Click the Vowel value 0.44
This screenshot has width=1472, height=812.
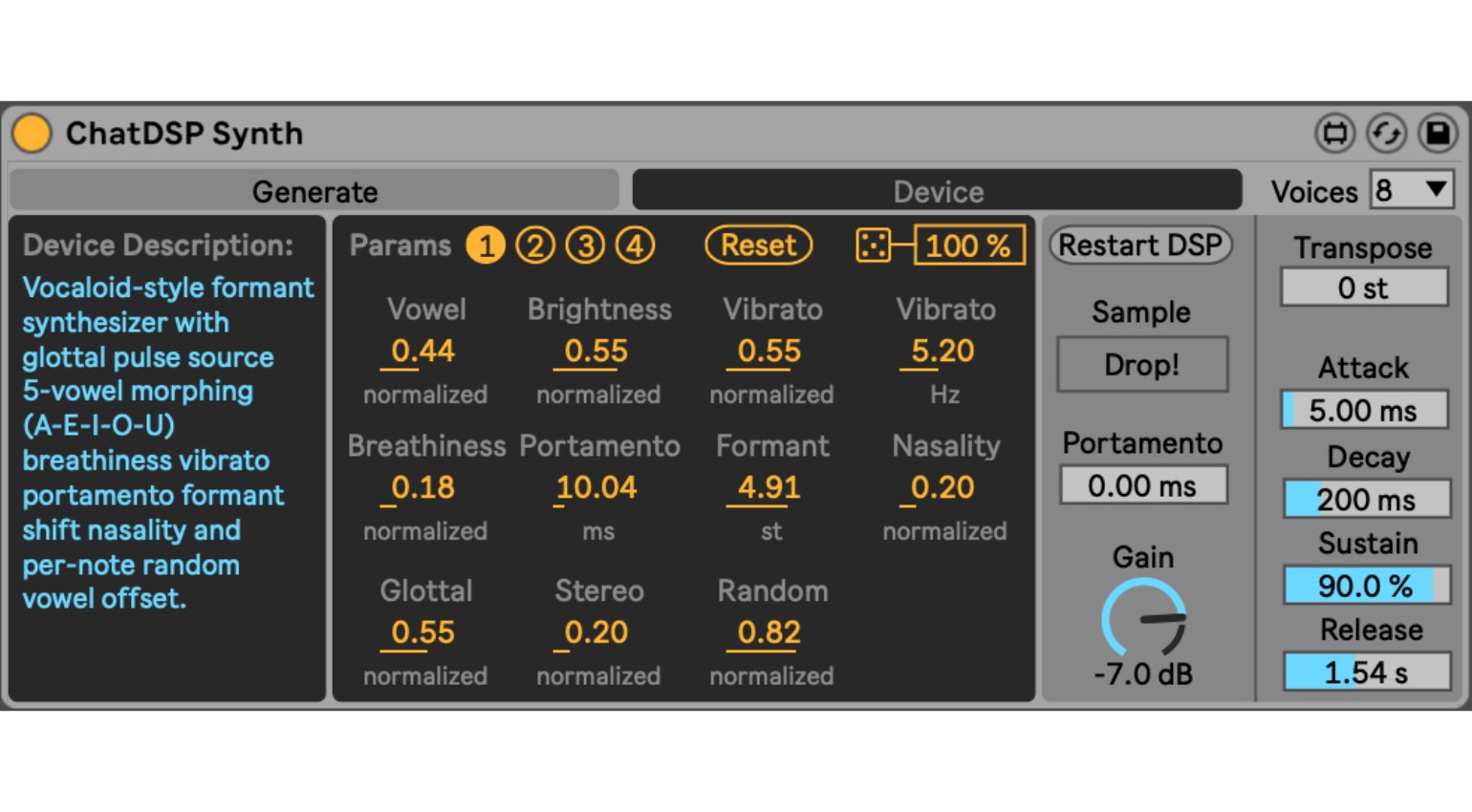(x=423, y=352)
